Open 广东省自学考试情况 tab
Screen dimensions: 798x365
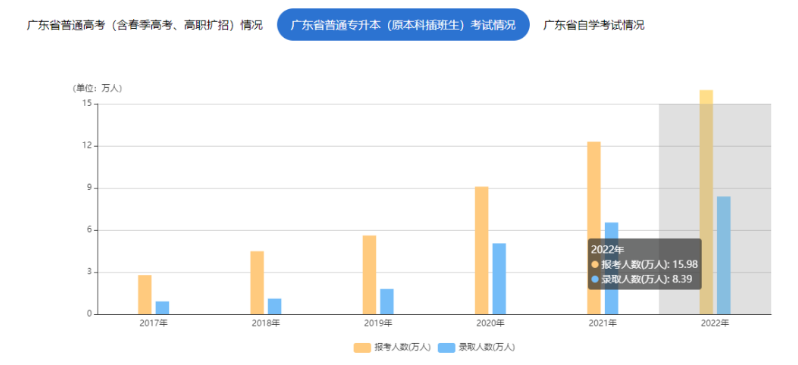pyautogui.click(x=593, y=25)
